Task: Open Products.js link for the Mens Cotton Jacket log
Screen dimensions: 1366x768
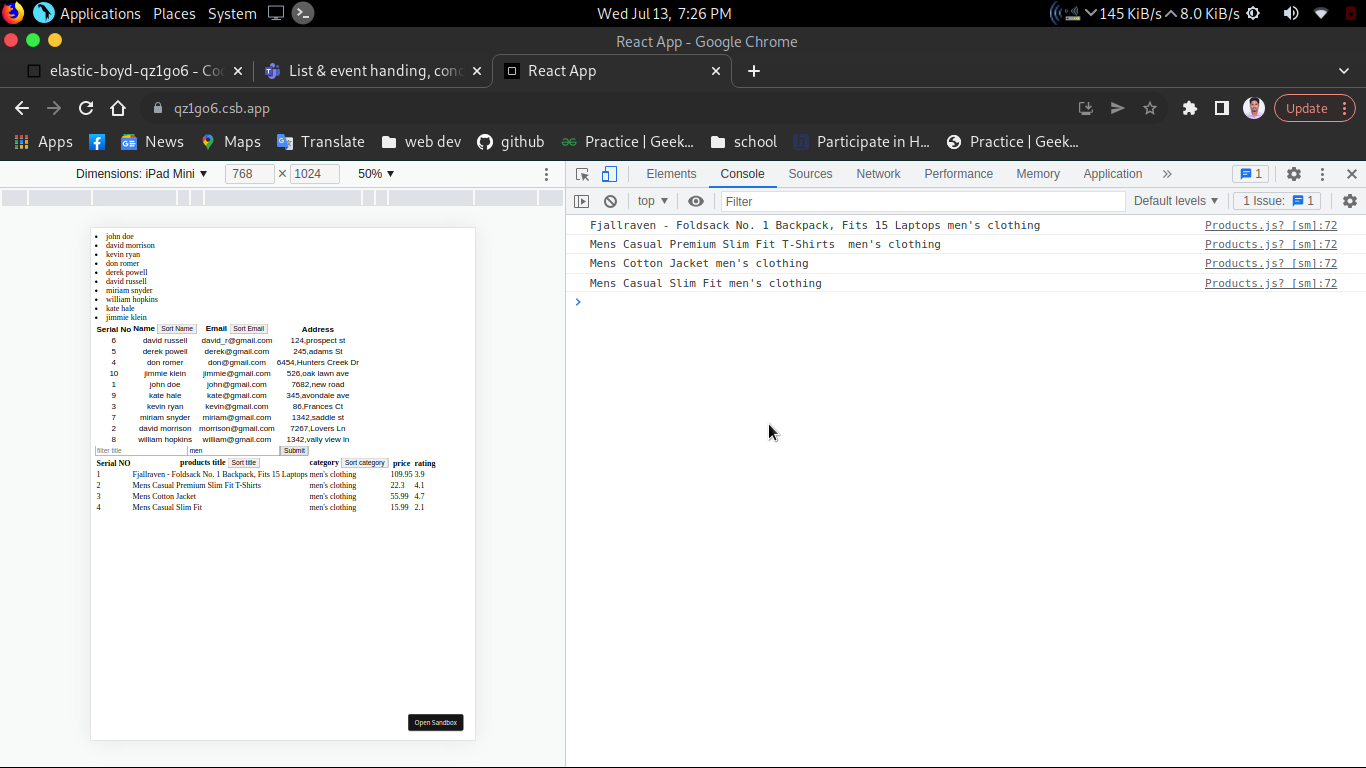Action: (1271, 264)
